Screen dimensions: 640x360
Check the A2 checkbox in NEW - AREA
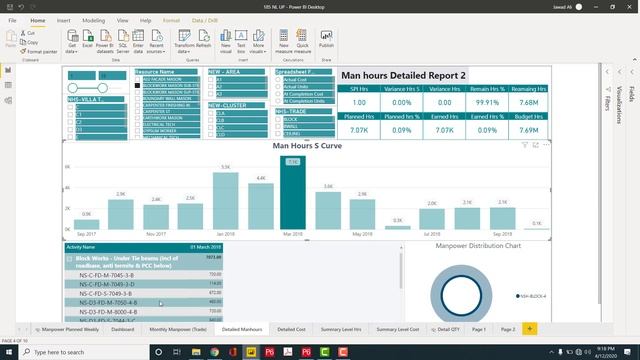tap(211, 87)
